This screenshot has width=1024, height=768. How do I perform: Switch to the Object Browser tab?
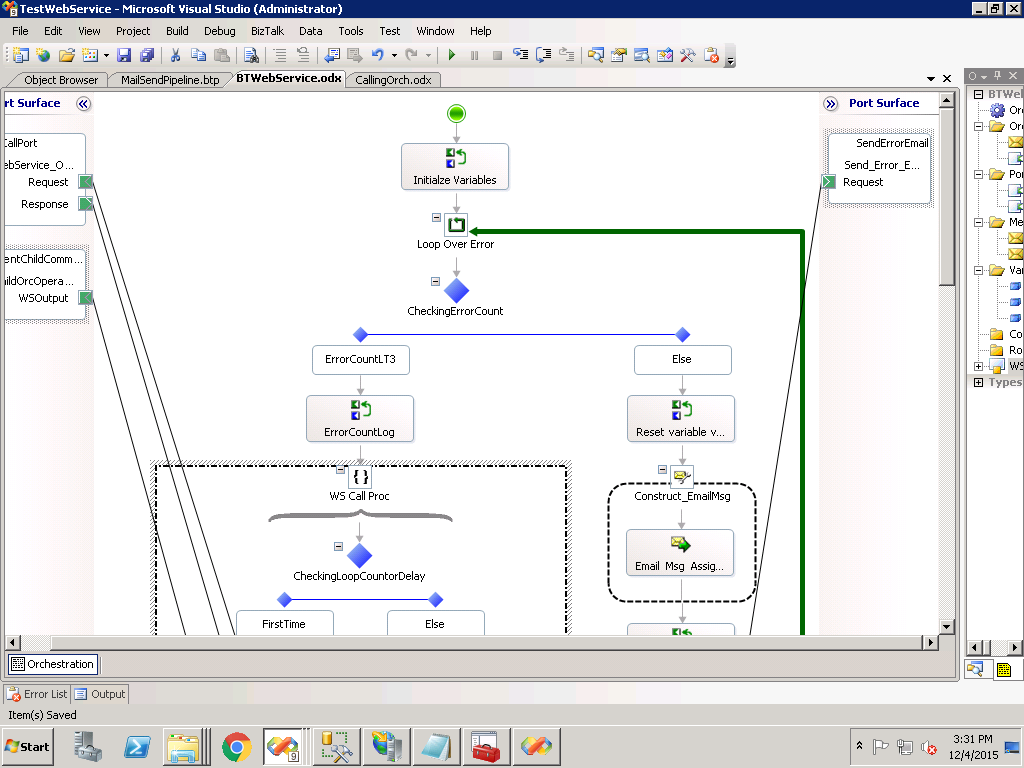61,80
